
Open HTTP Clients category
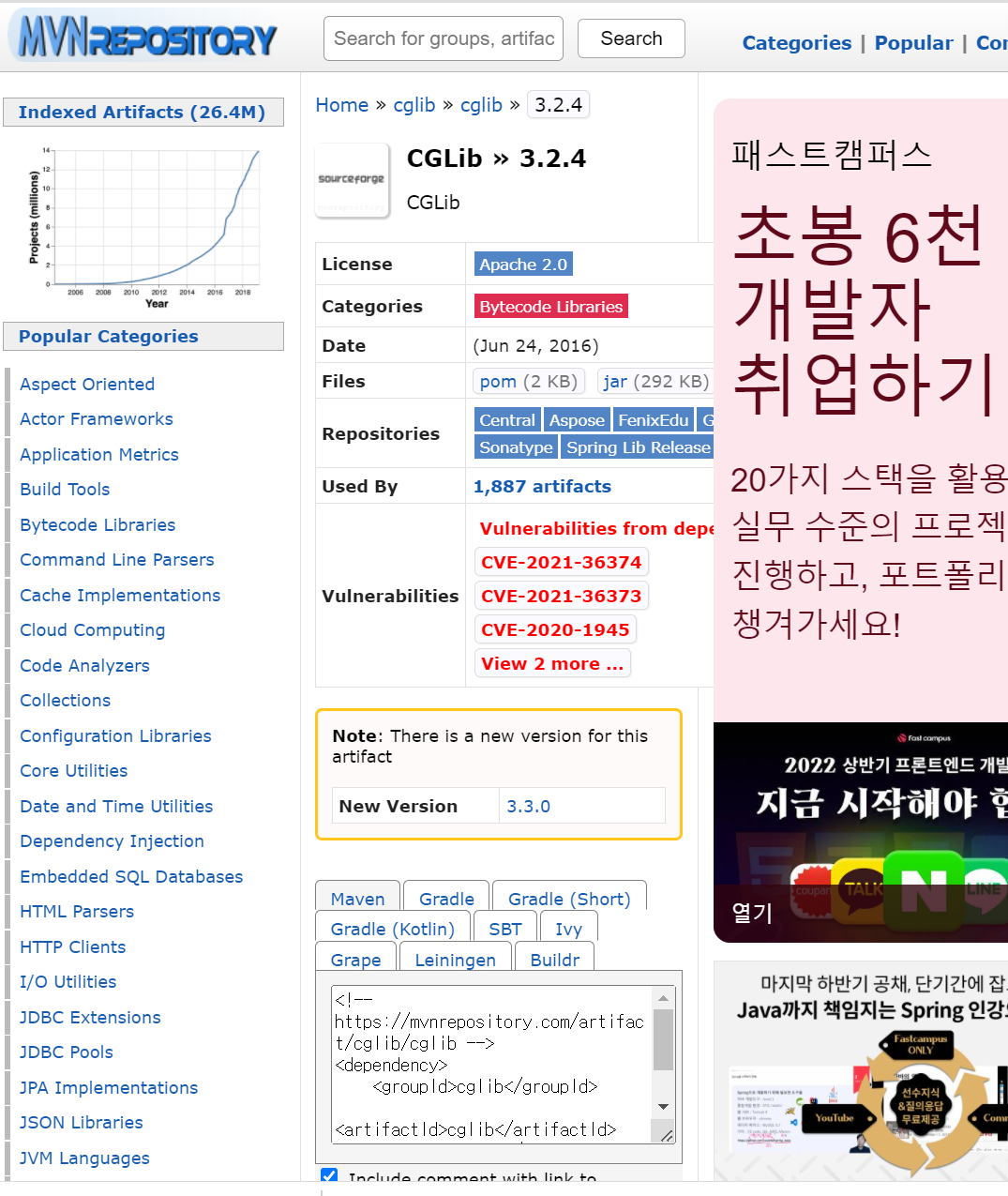[73, 946]
